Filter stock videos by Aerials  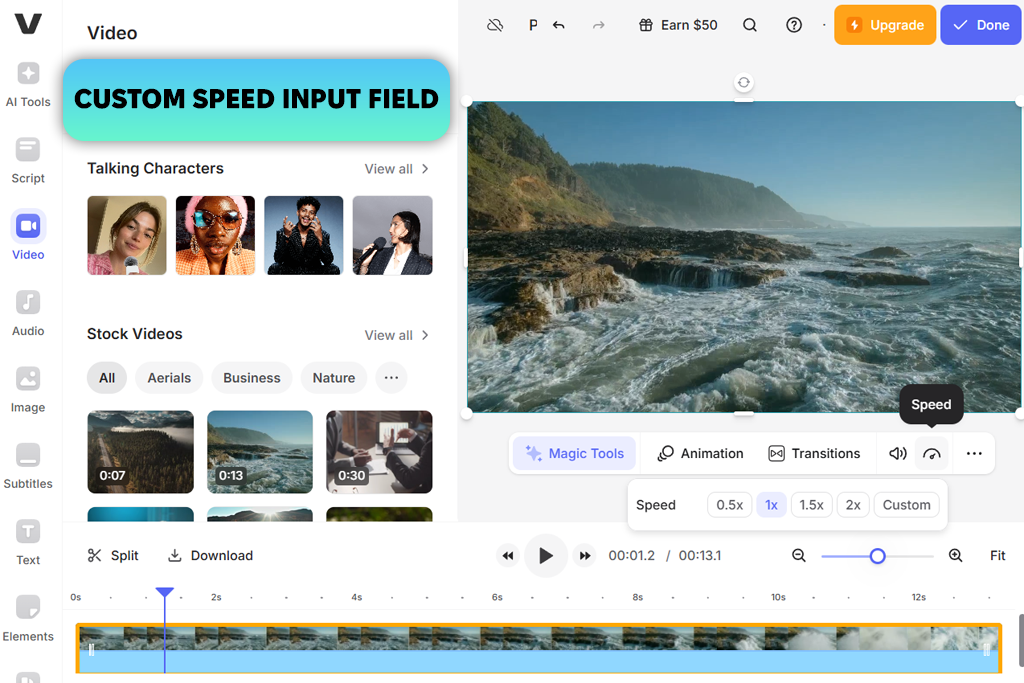coord(169,378)
